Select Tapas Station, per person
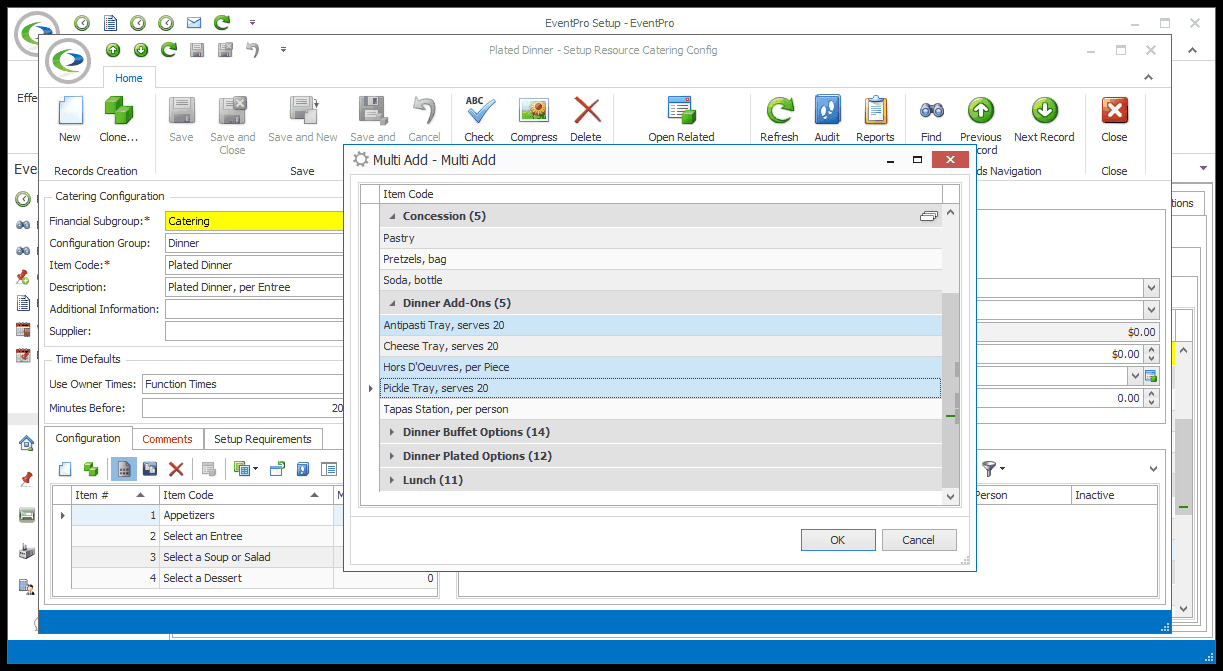Screen dimensions: 1223x671 (x=661, y=409)
